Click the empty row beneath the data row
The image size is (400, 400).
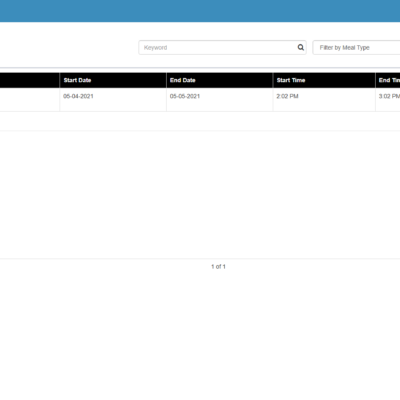[x=200, y=121]
